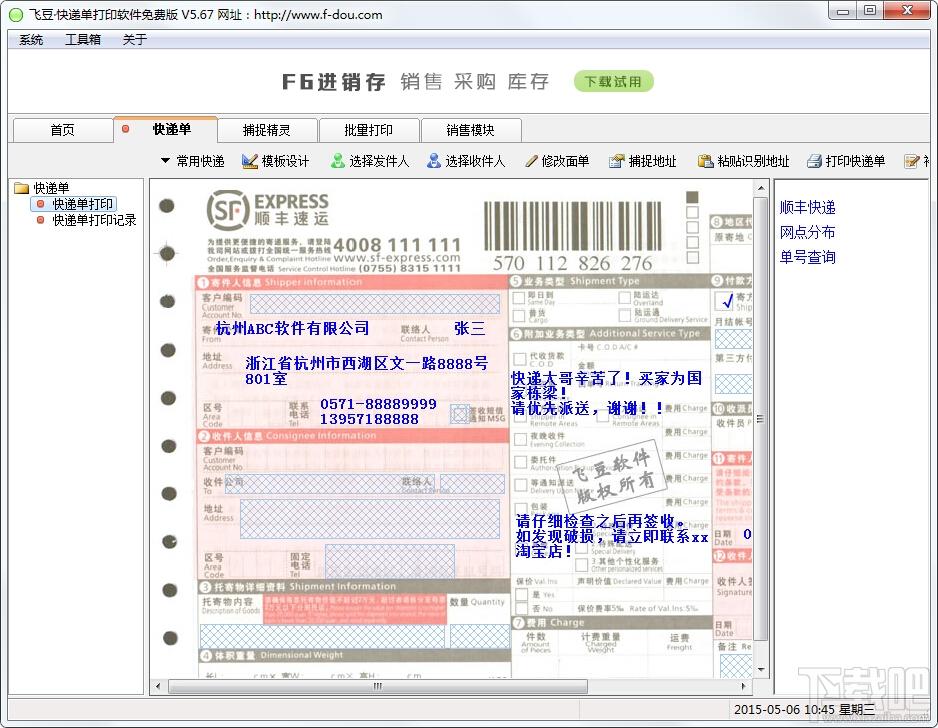Select 快递单打印记录 in the tree
This screenshot has height=728, width=938.
[95, 220]
